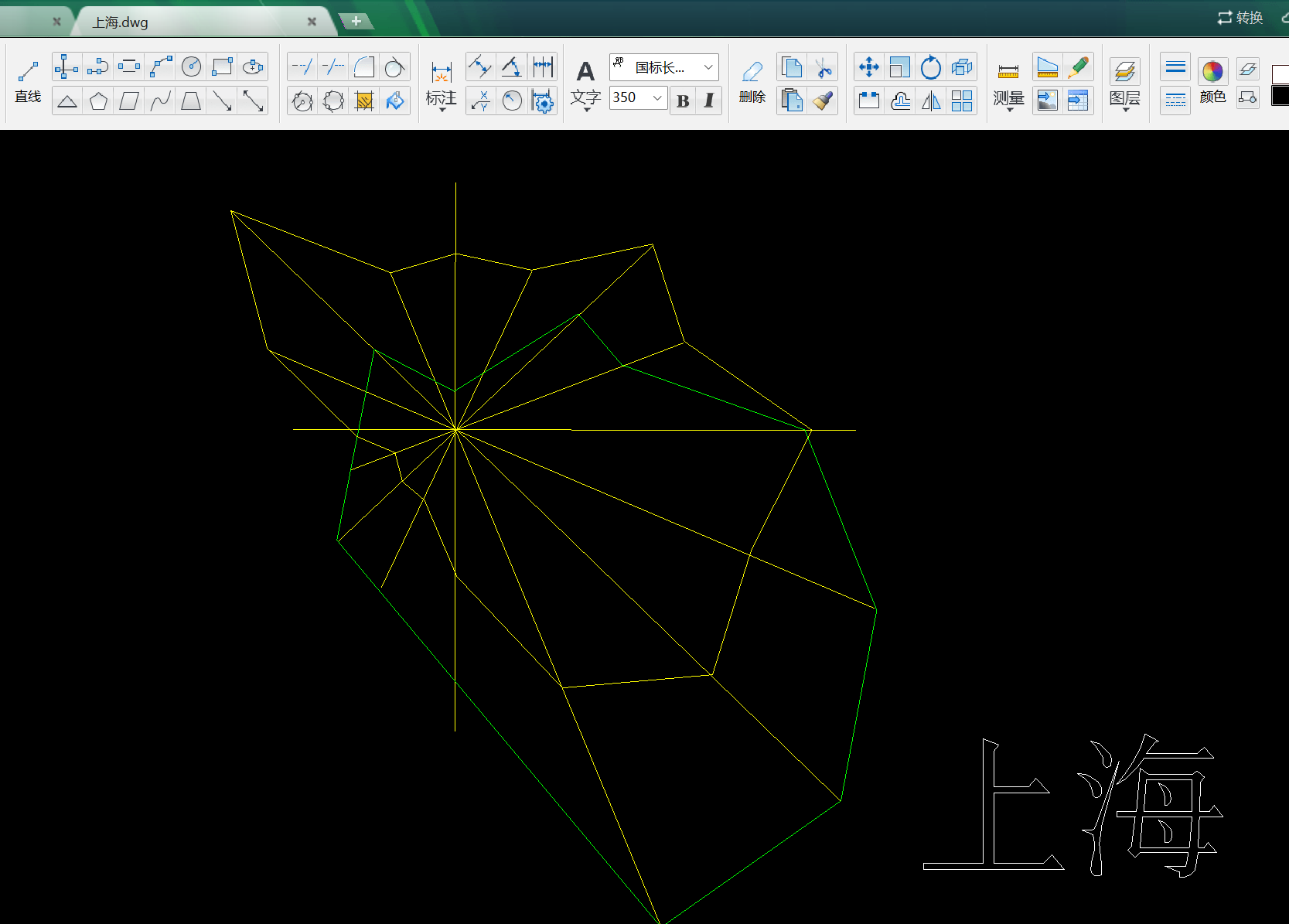Screen dimensions: 1289x924
Task: Choose the polyline with arc tool
Action: tap(98, 67)
